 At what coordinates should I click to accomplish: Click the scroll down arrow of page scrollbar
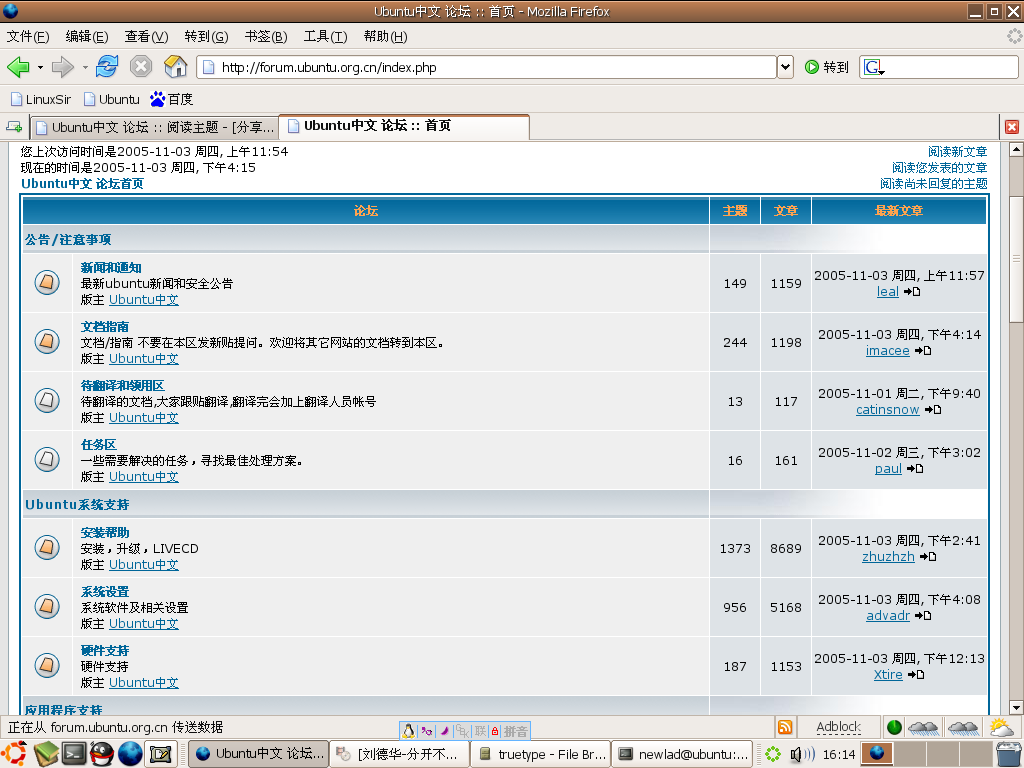[x=1016, y=707]
